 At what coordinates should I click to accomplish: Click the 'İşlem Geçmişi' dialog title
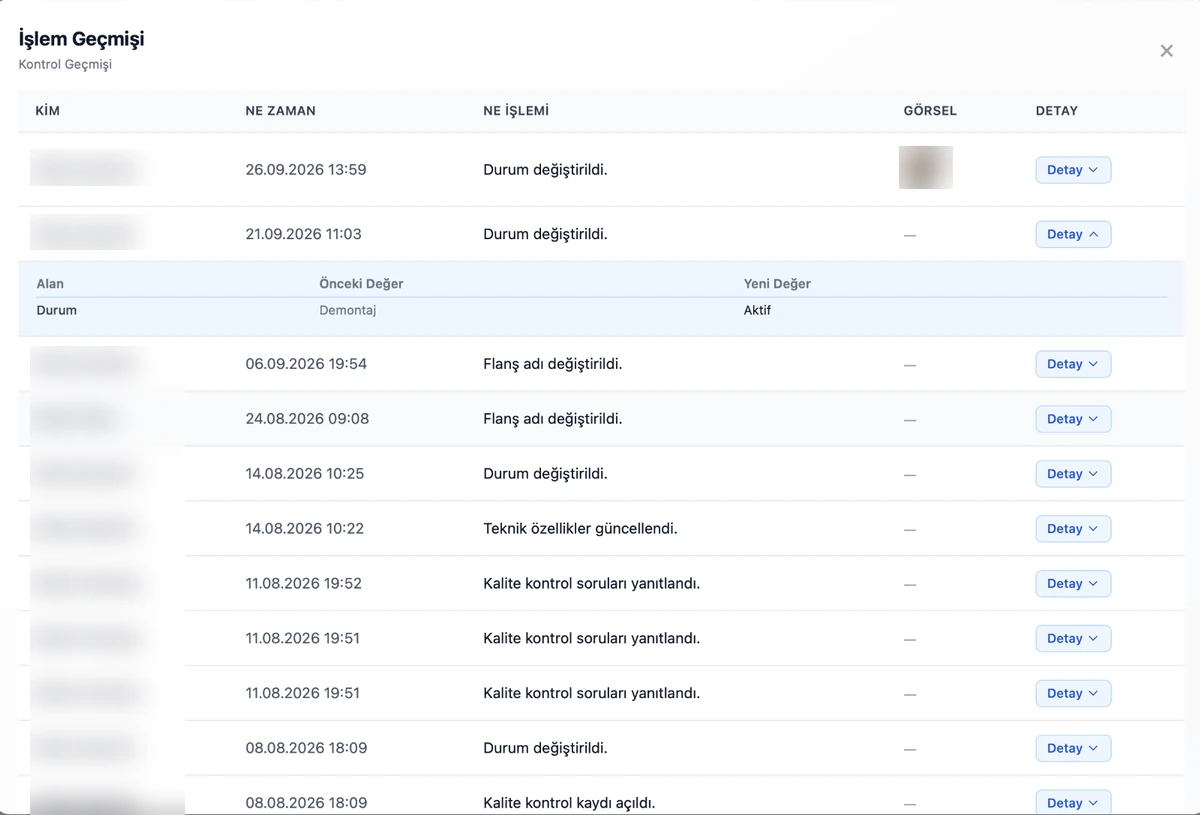pyautogui.click(x=81, y=39)
